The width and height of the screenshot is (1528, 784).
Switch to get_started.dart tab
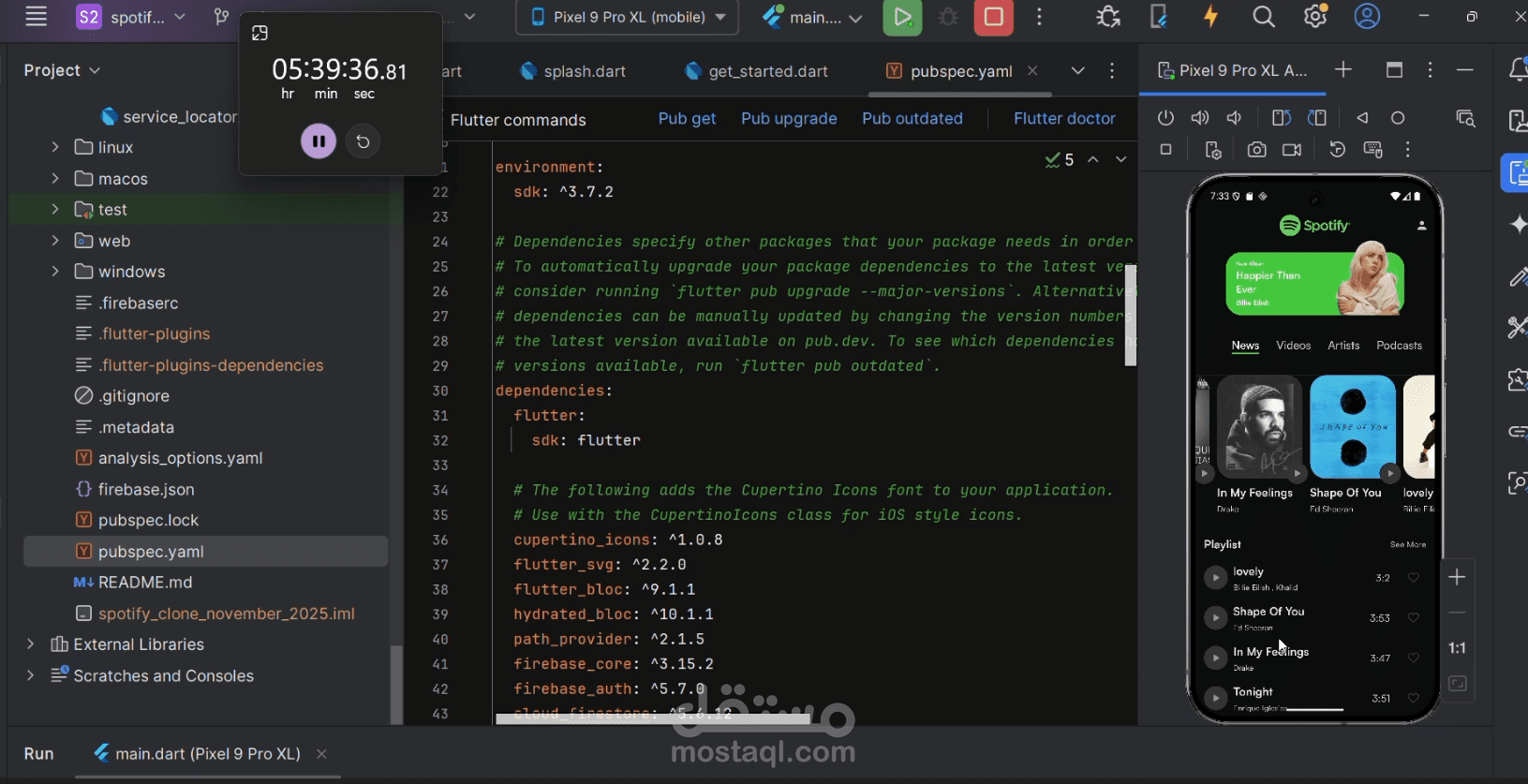(757, 71)
